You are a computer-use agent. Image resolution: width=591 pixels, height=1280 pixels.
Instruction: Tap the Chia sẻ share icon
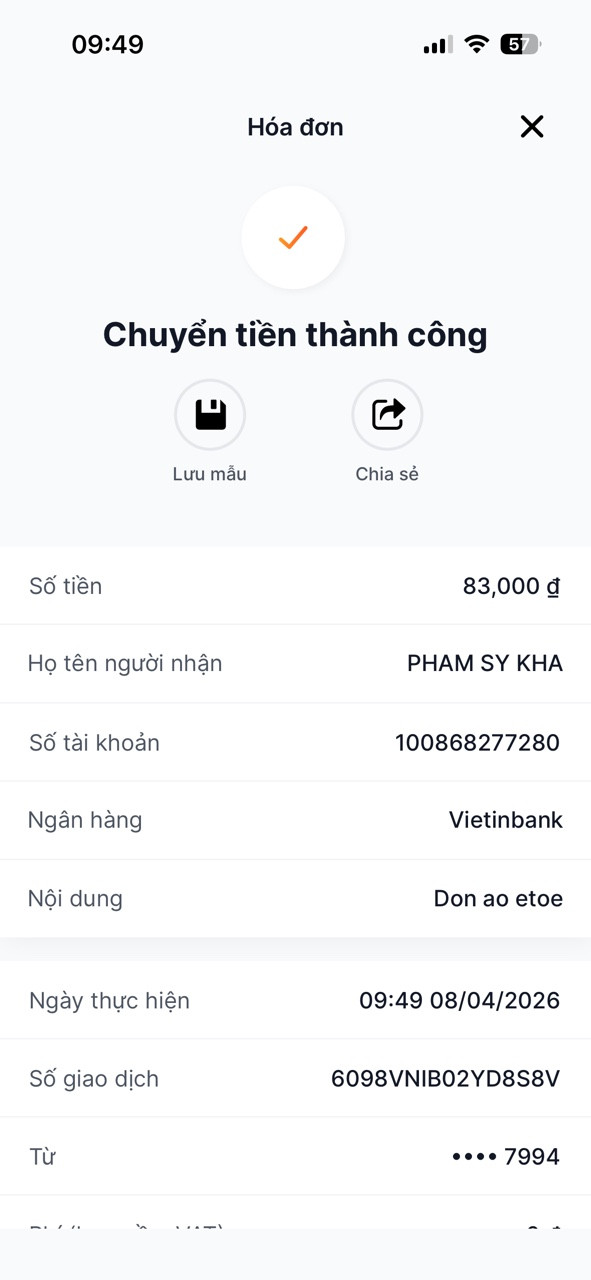point(387,415)
